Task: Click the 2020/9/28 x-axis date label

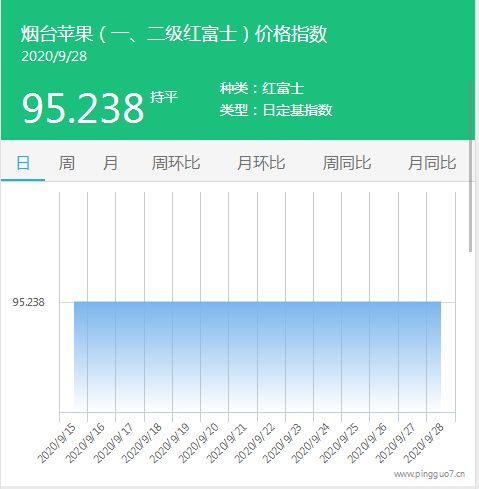Action: (424, 443)
